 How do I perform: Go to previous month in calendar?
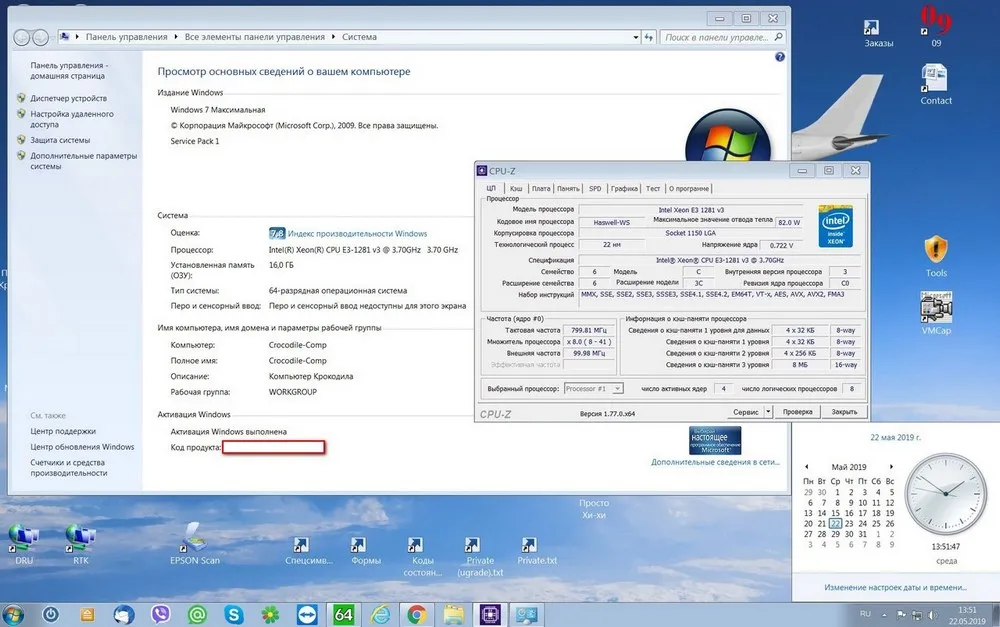[807, 467]
